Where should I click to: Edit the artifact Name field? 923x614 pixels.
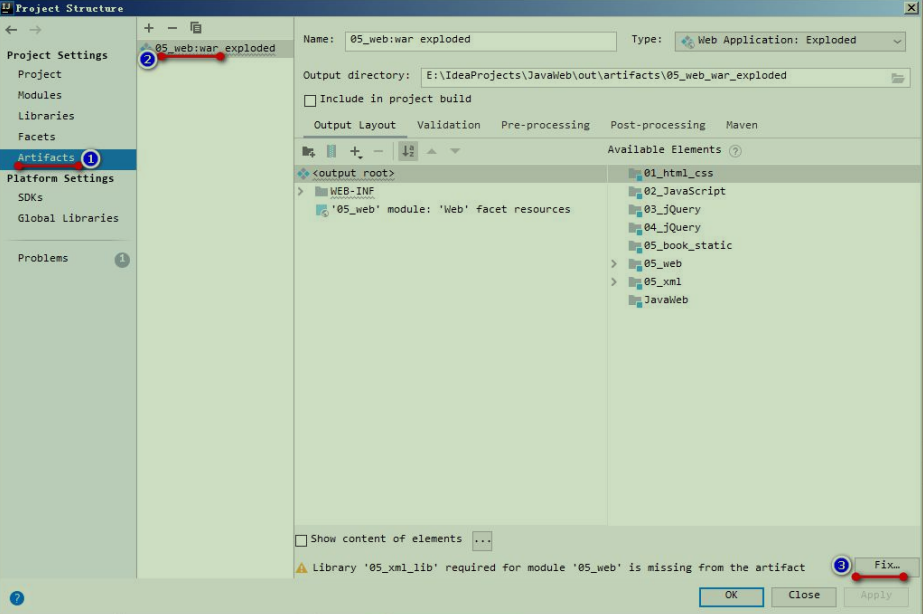tap(480, 41)
